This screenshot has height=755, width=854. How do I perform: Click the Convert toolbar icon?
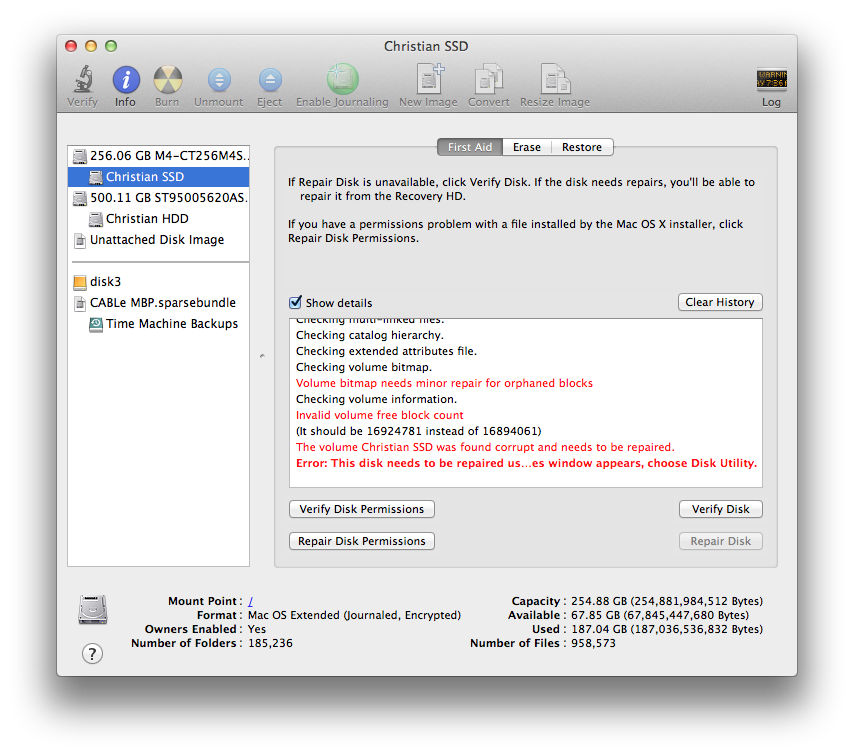tap(489, 79)
